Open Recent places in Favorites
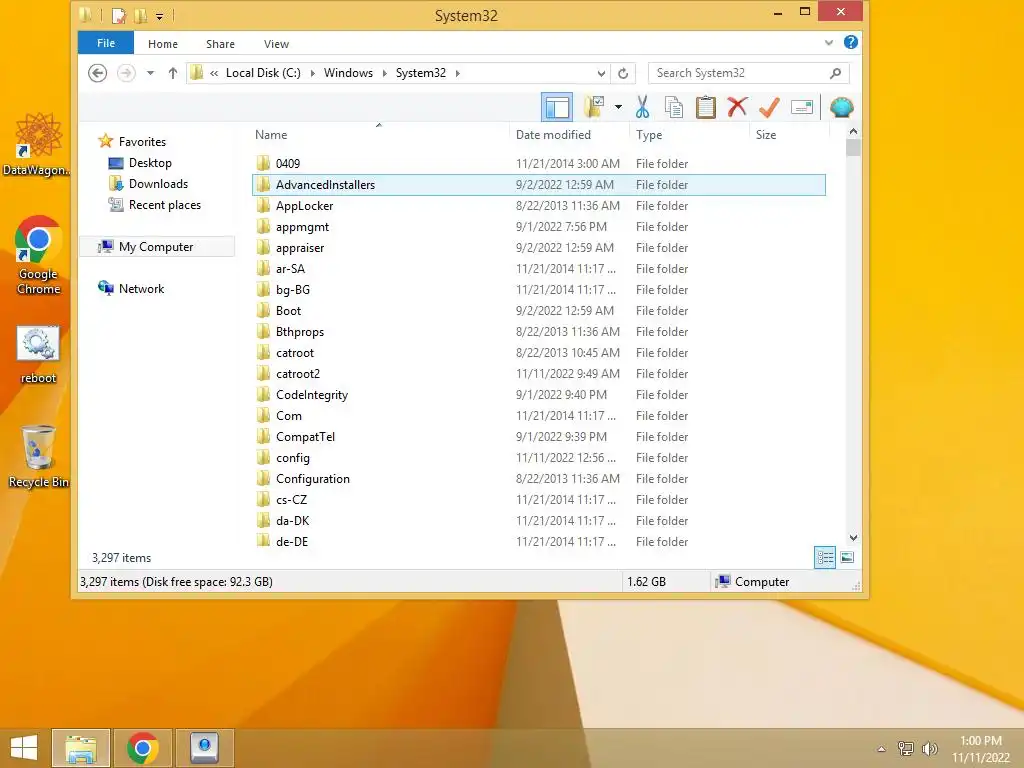Viewport: 1024px width, 768px height. coord(165,204)
